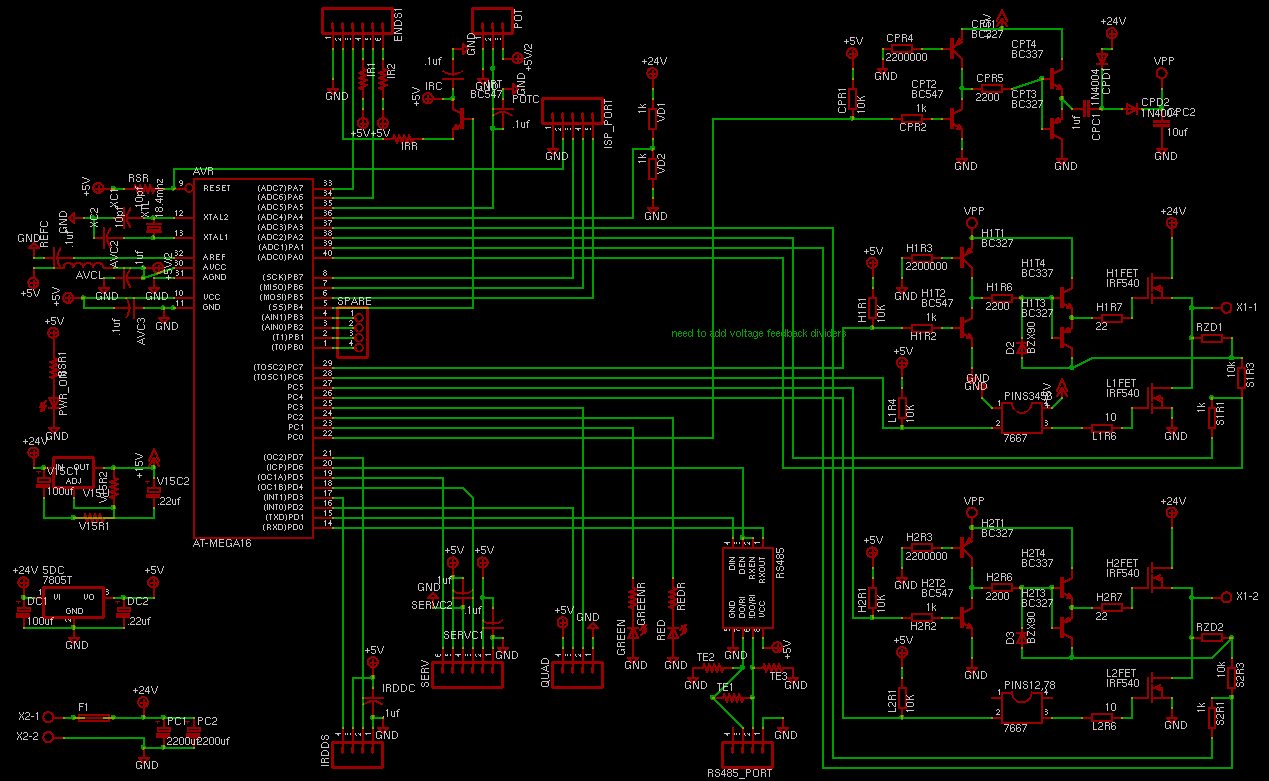Click the F1 fuse symbol

pyautogui.click(x=95, y=717)
